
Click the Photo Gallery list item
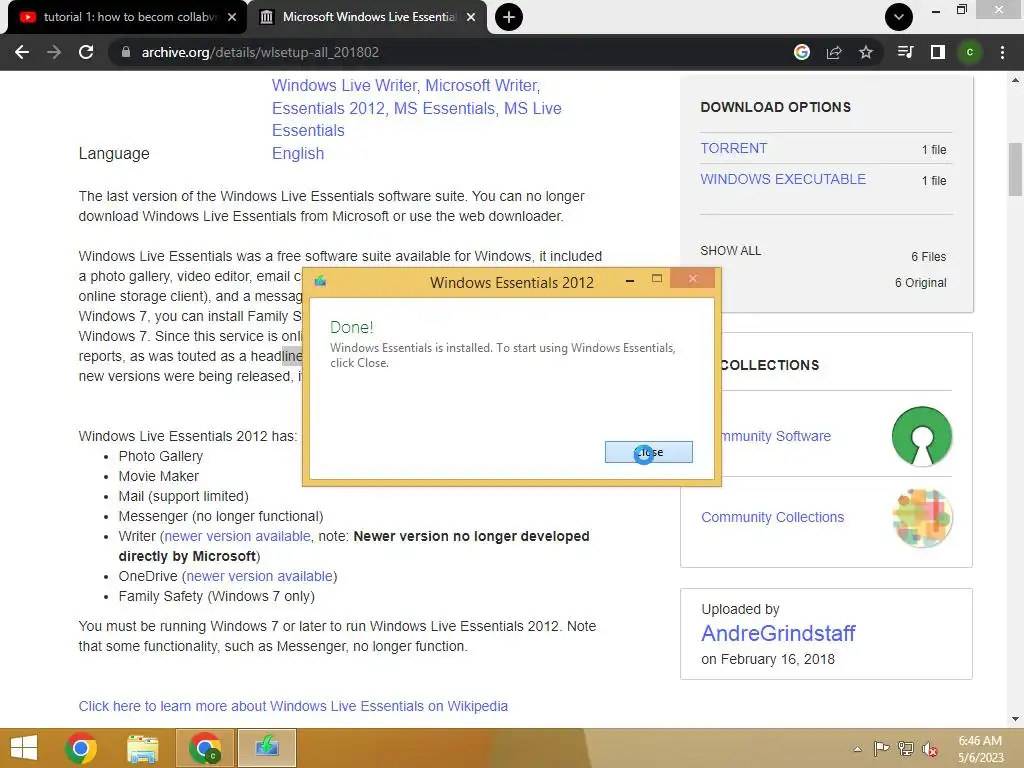pos(161,456)
